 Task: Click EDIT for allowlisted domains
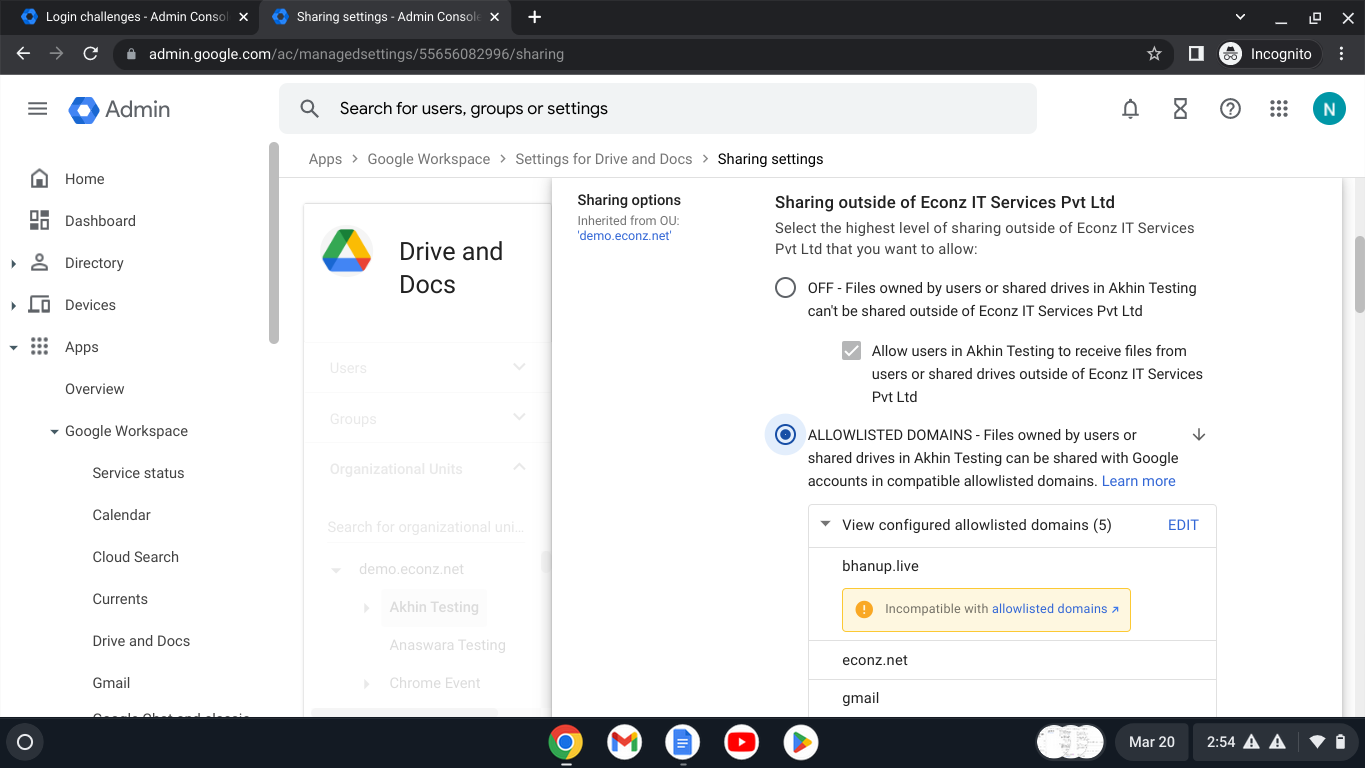(1183, 525)
